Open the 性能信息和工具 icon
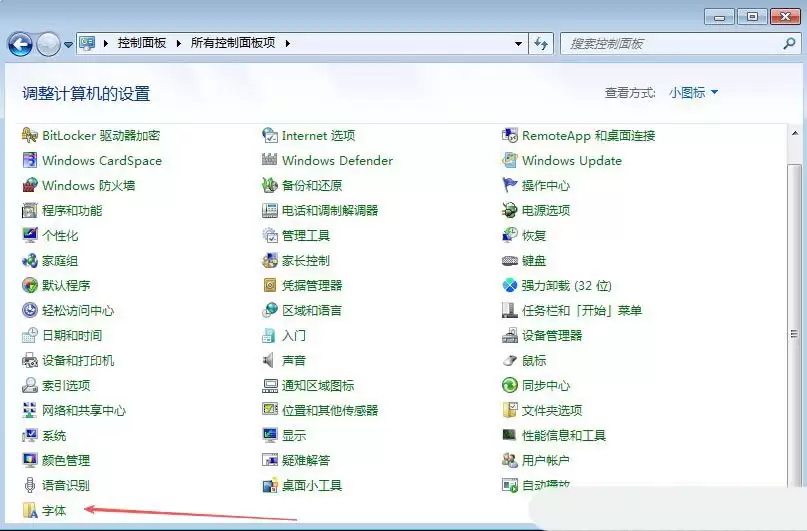 (510, 435)
